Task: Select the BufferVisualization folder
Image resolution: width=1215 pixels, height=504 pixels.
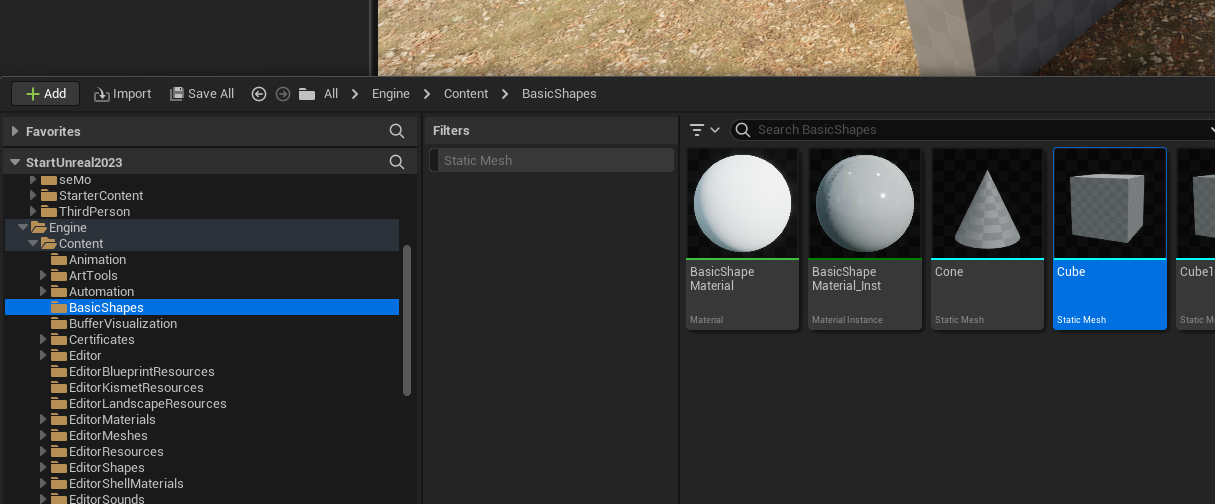Action: (x=123, y=324)
